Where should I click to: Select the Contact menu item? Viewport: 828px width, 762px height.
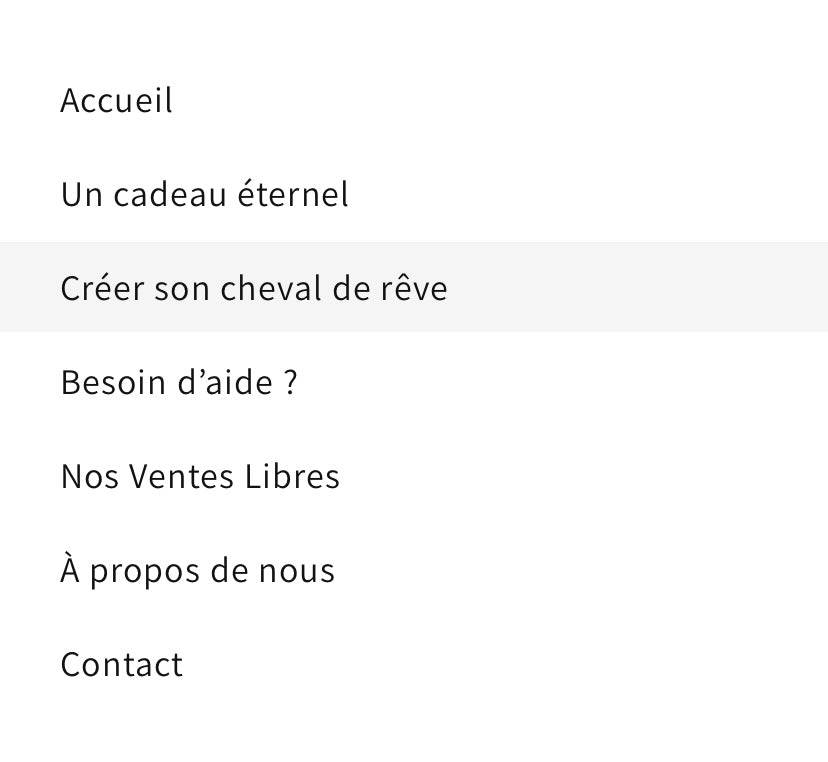point(121,664)
